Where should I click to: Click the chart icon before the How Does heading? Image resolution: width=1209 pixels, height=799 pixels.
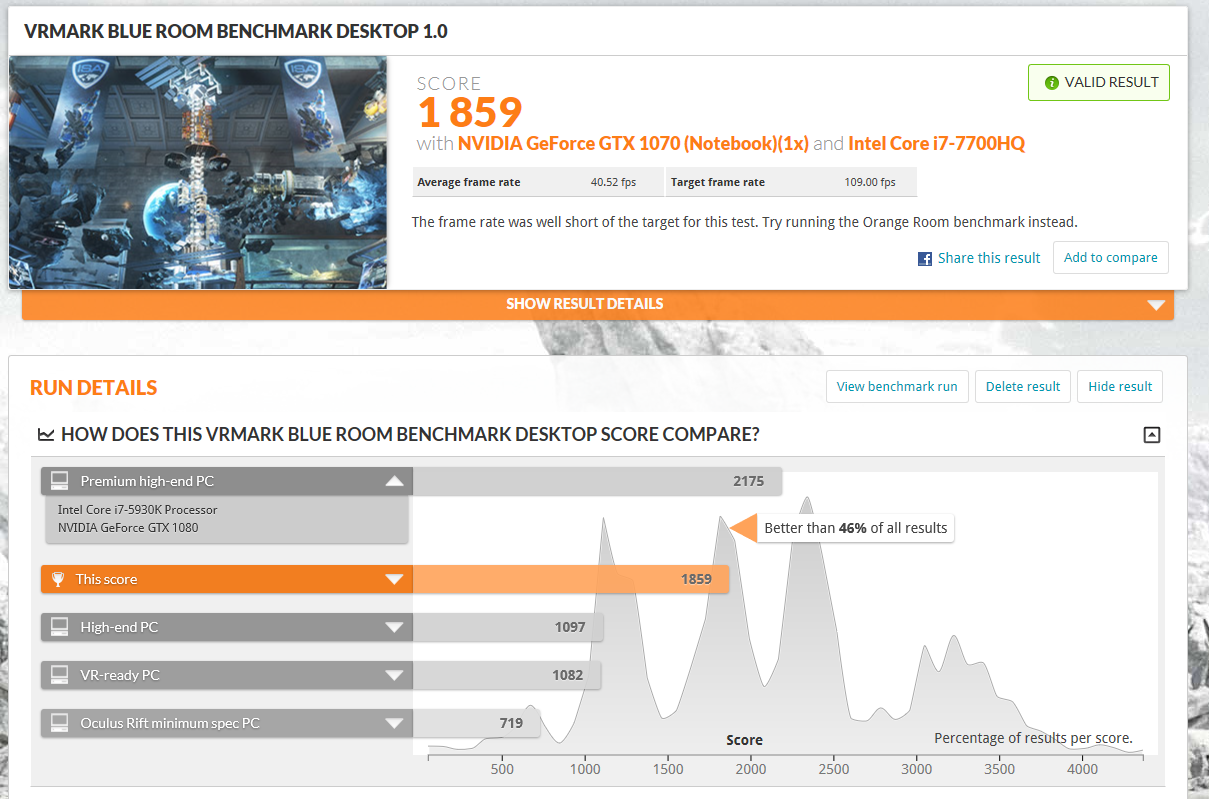[x=46, y=435]
